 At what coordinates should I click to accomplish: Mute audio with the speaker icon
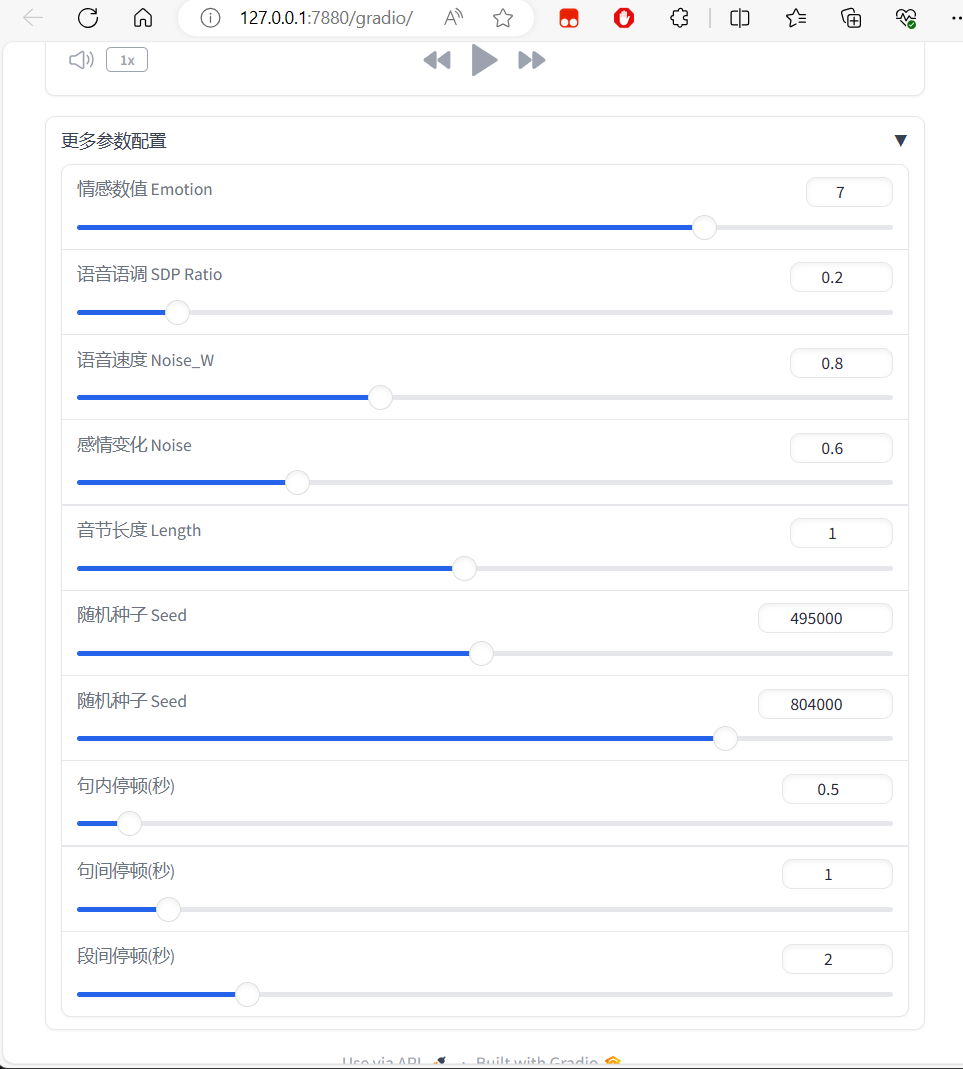(x=81, y=60)
